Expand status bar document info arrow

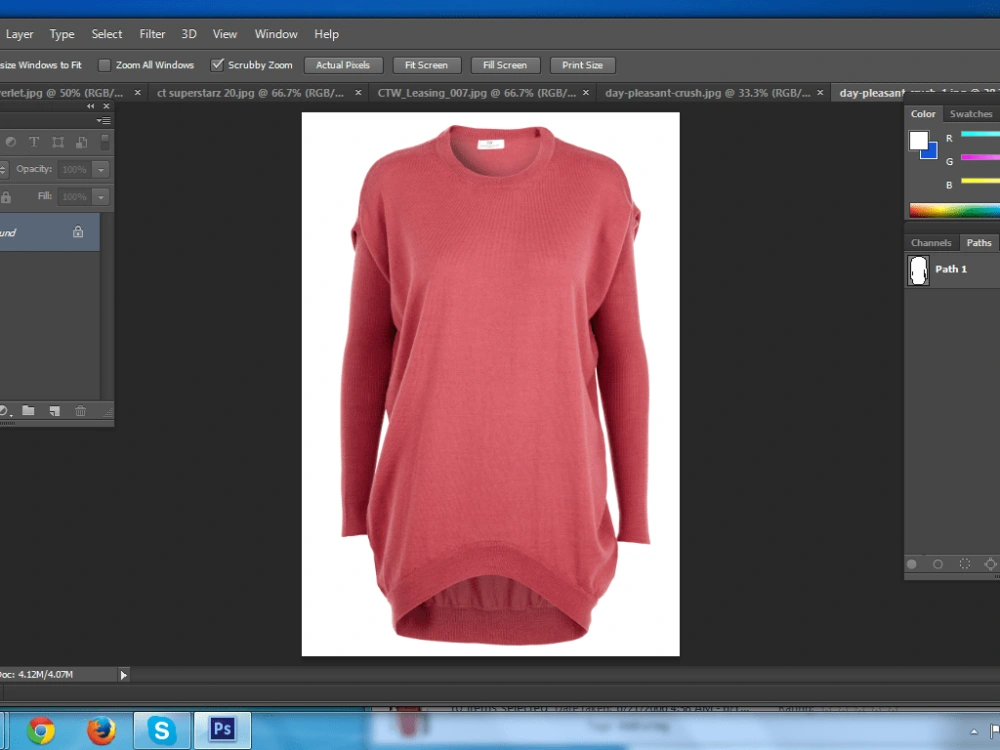tap(124, 675)
